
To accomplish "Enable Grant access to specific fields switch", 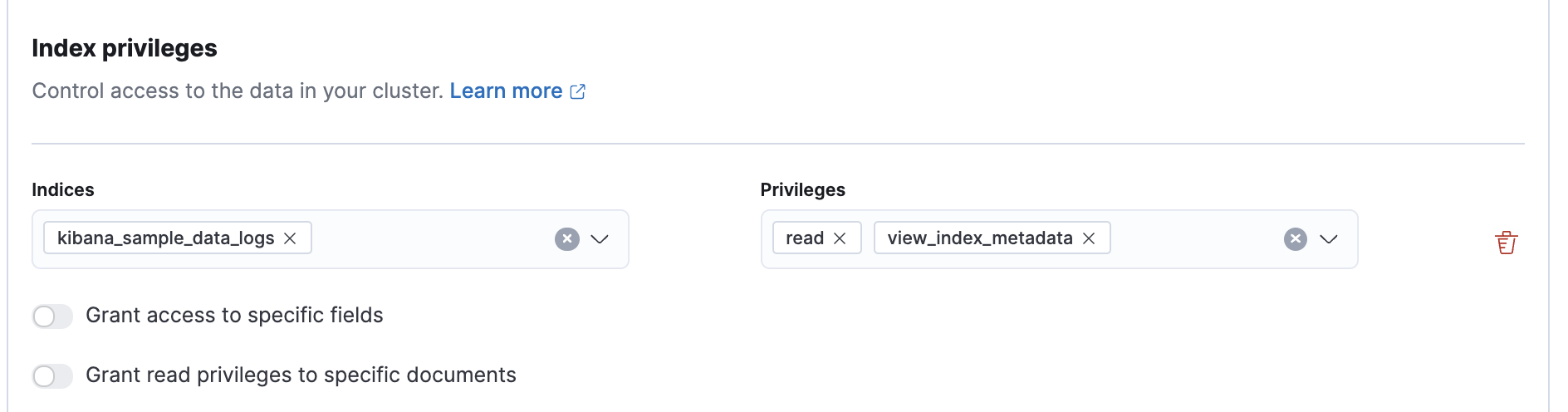I will point(52,316).
